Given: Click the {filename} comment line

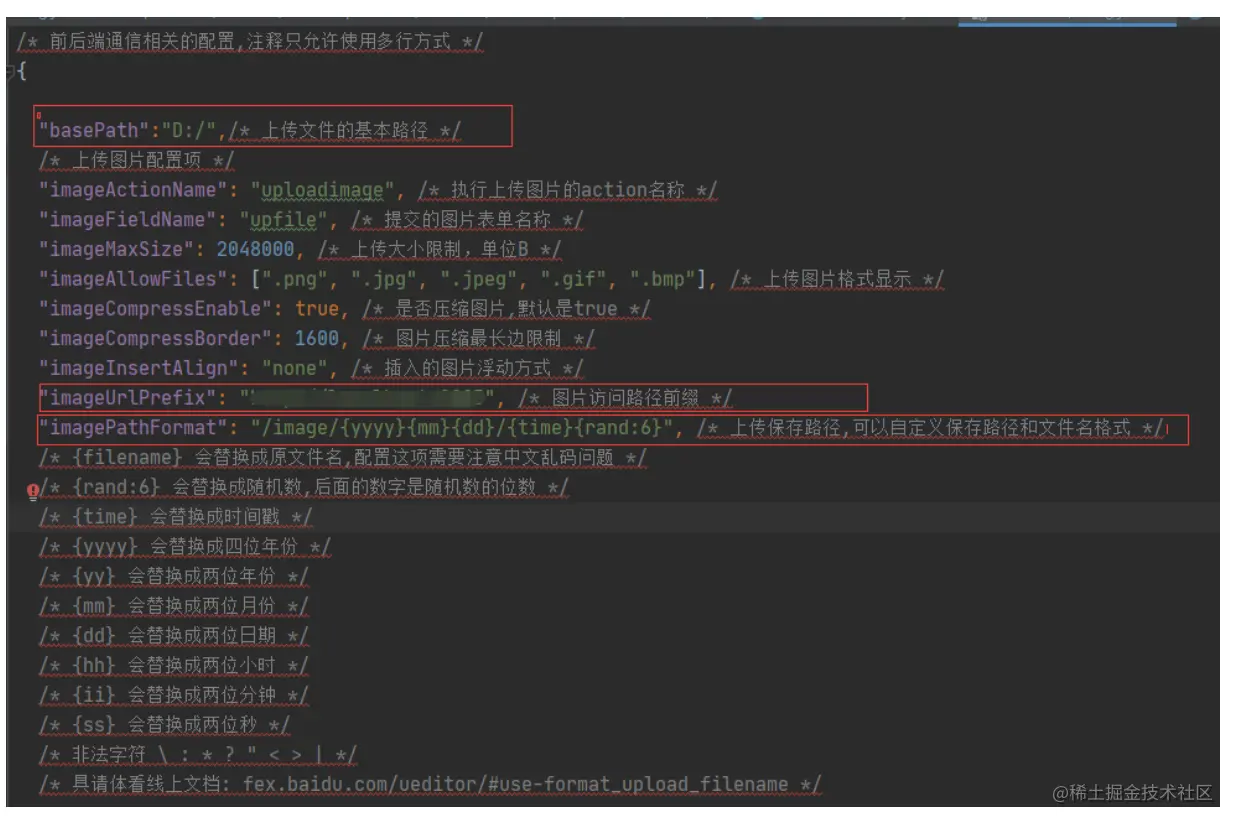Looking at the screenshot, I should pos(343,458).
